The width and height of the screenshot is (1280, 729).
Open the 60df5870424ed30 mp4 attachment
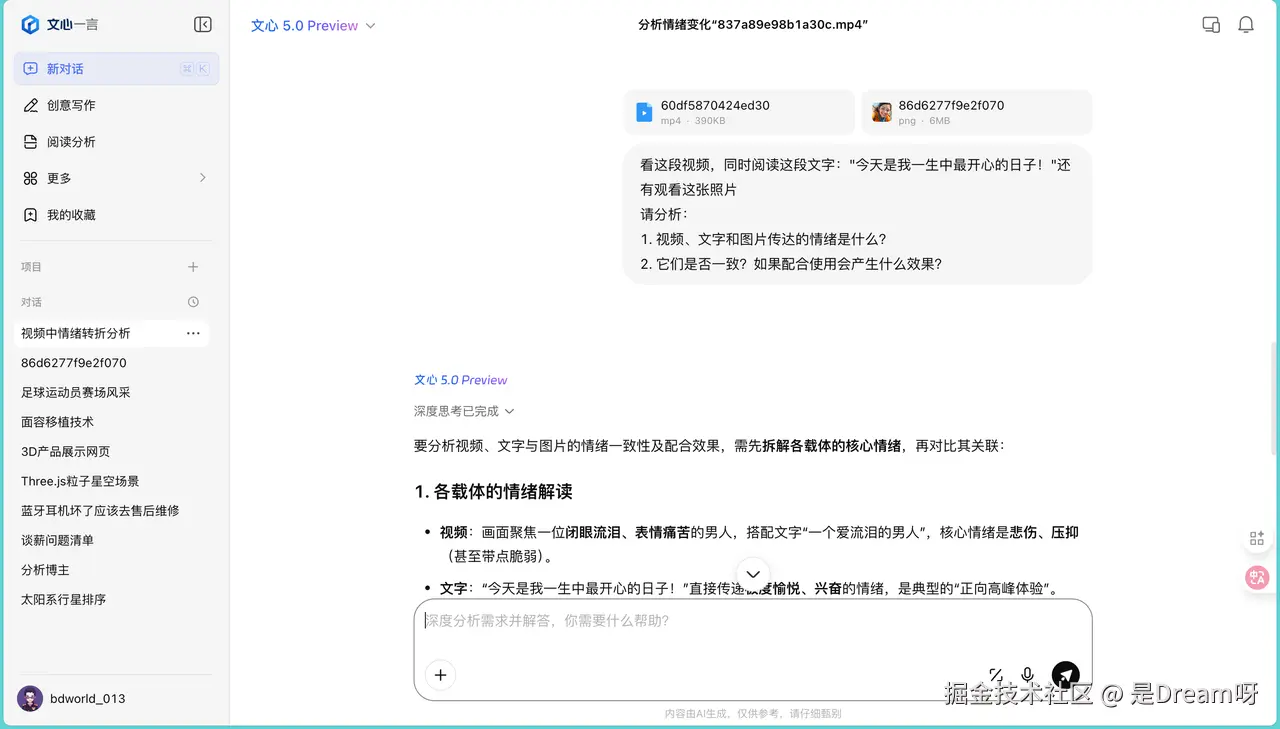(739, 112)
